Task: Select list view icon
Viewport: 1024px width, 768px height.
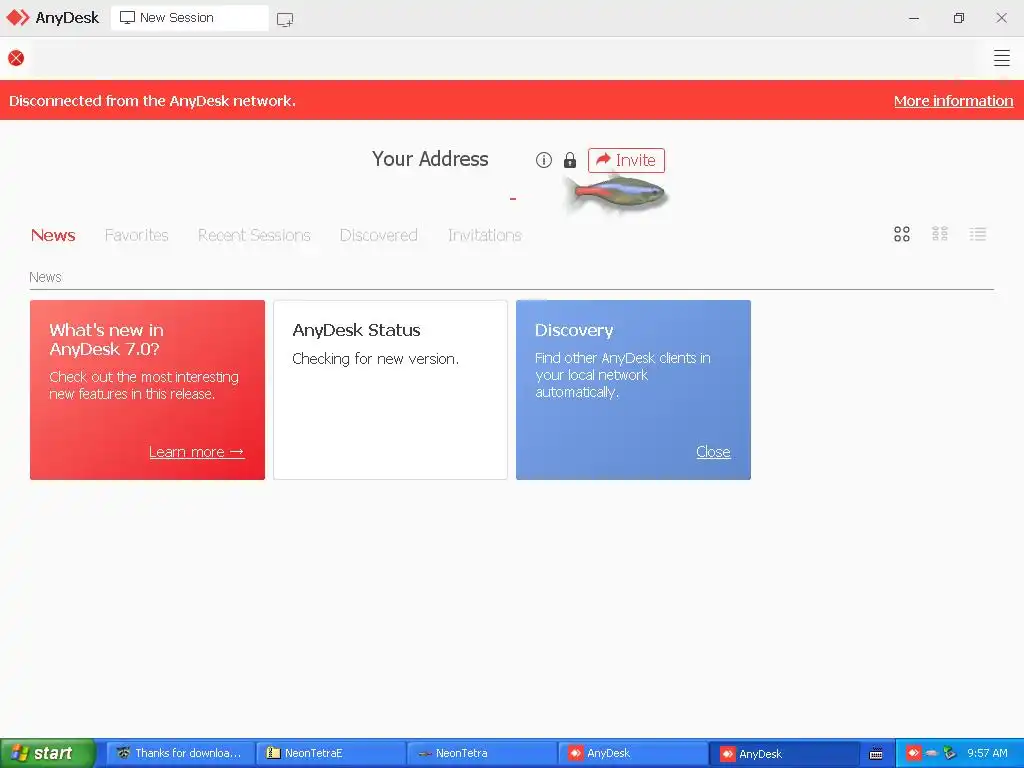Action: (x=978, y=234)
